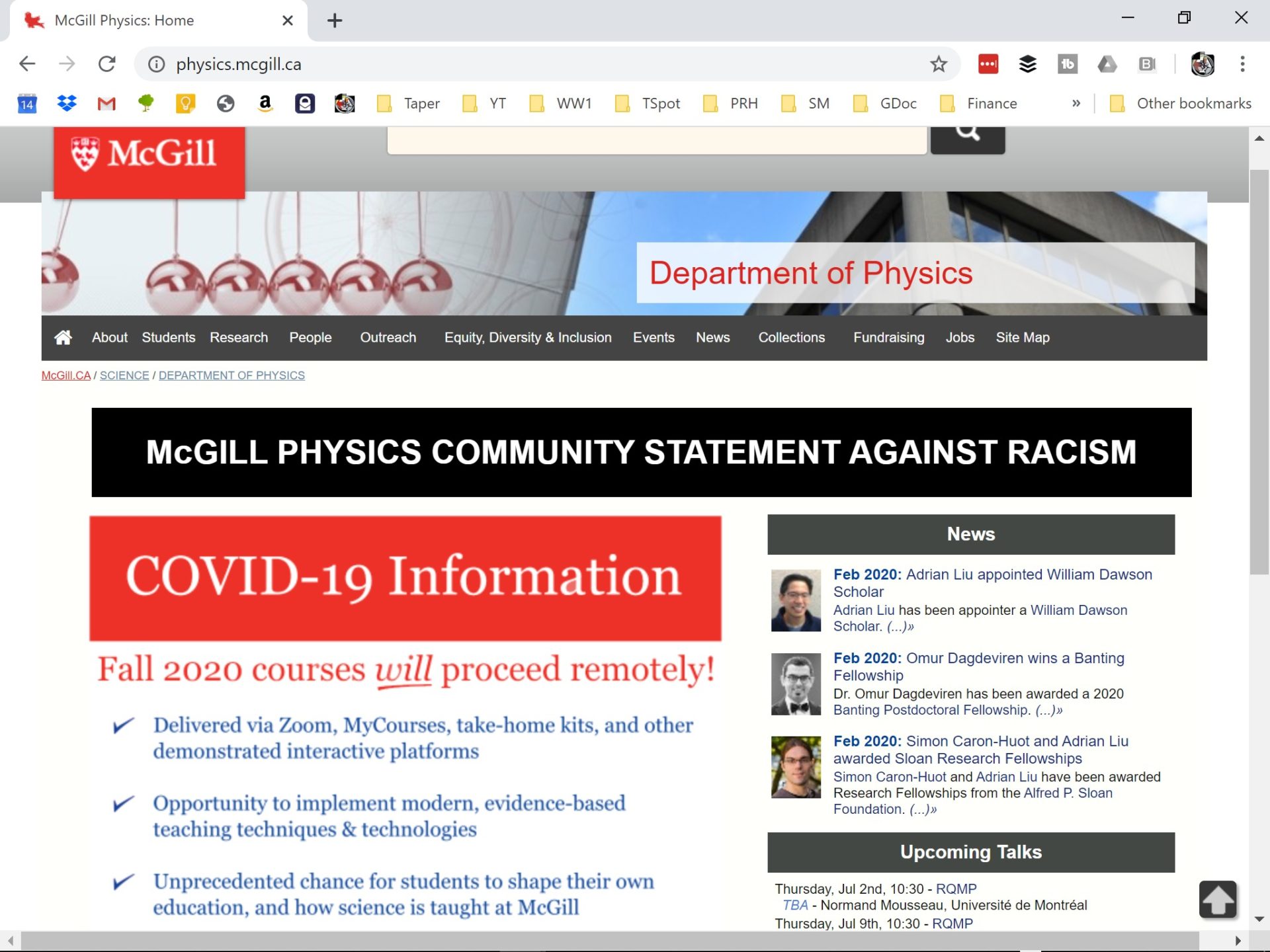Open the Jobs menu item
Screen dimensions: 1270x952
click(x=960, y=338)
